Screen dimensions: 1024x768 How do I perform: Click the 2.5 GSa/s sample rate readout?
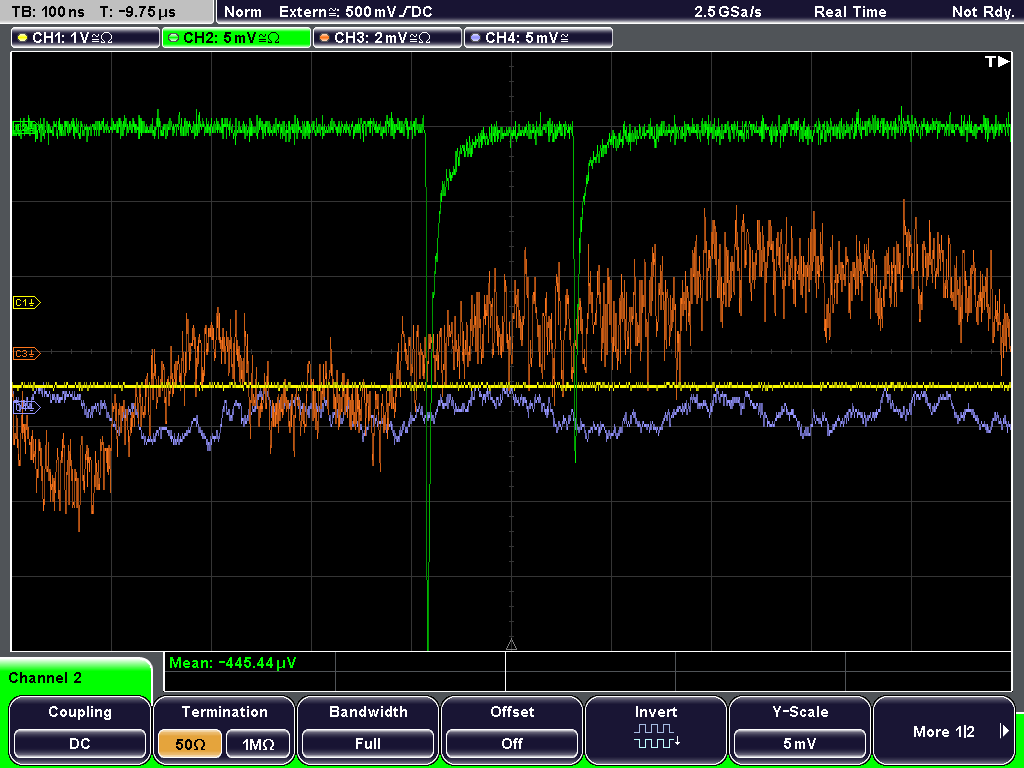[728, 12]
